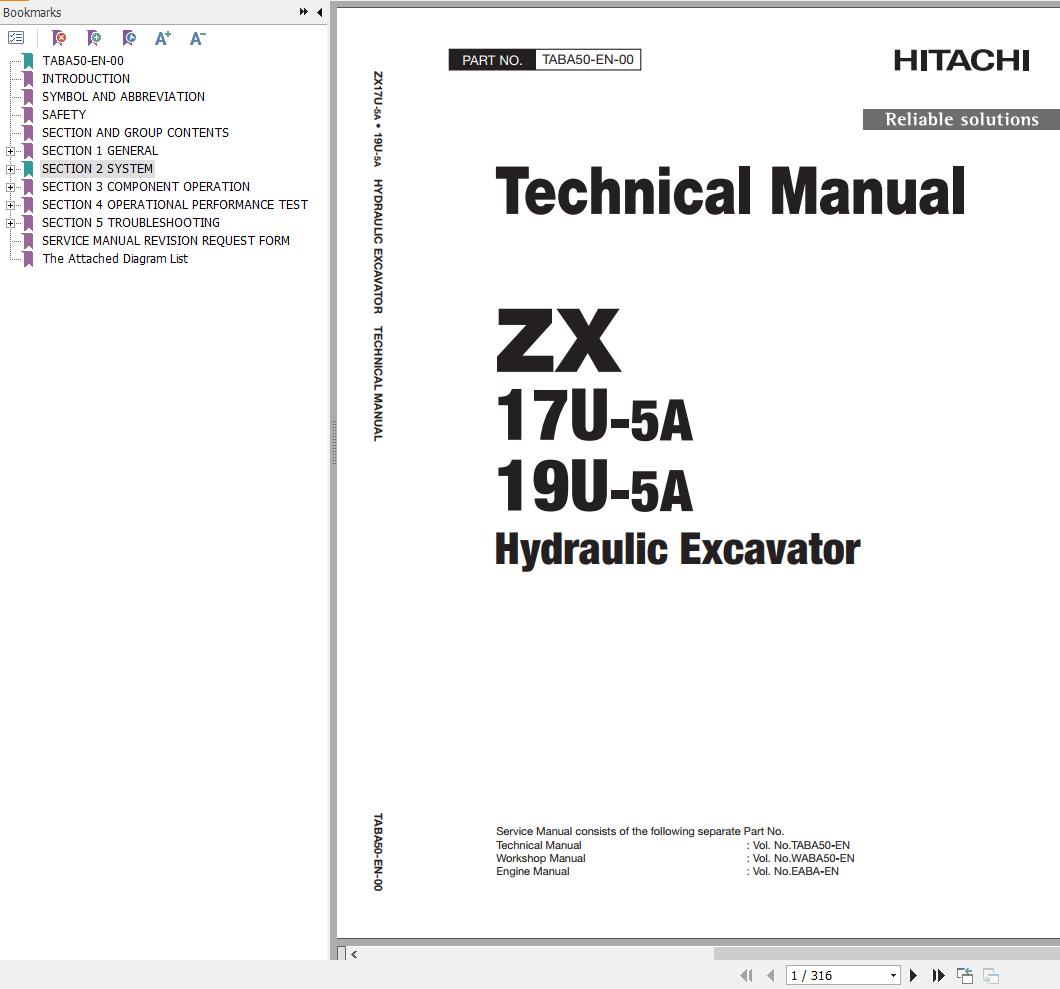Viewport: 1060px width, 989px height.
Task: Go to first page with skip-back icon
Action: click(746, 975)
